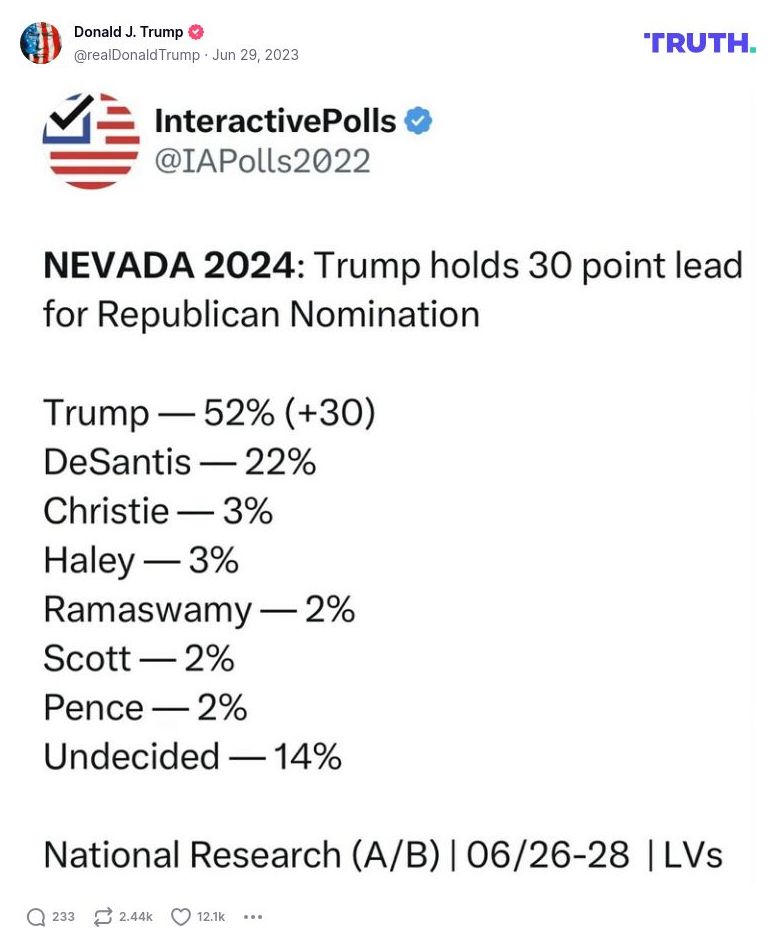
Task: Click the @IAPolls2022 handle in the image
Action: point(262,161)
